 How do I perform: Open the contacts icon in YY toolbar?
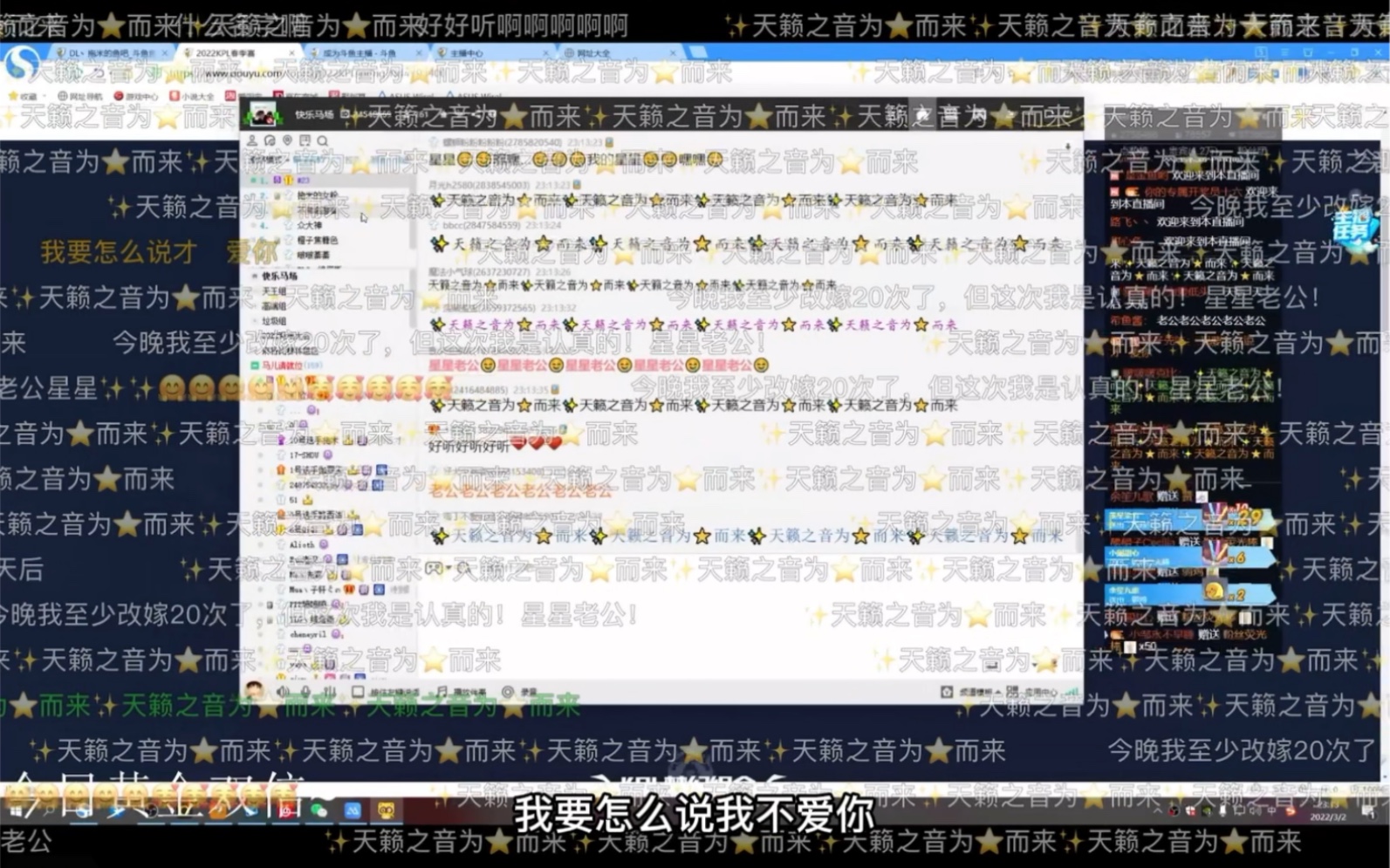tap(252, 140)
